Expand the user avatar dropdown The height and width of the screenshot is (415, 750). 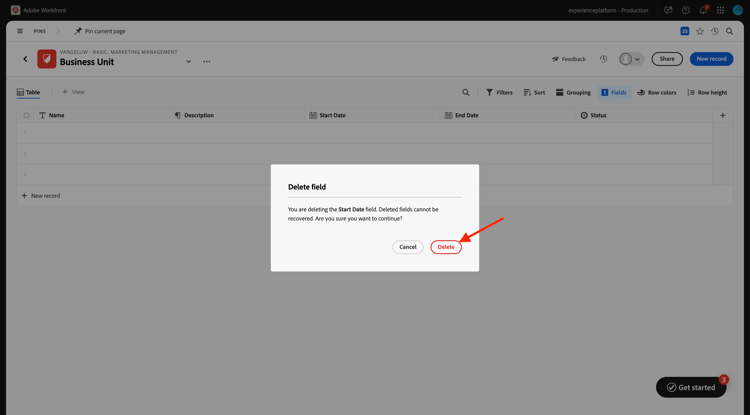coord(631,59)
